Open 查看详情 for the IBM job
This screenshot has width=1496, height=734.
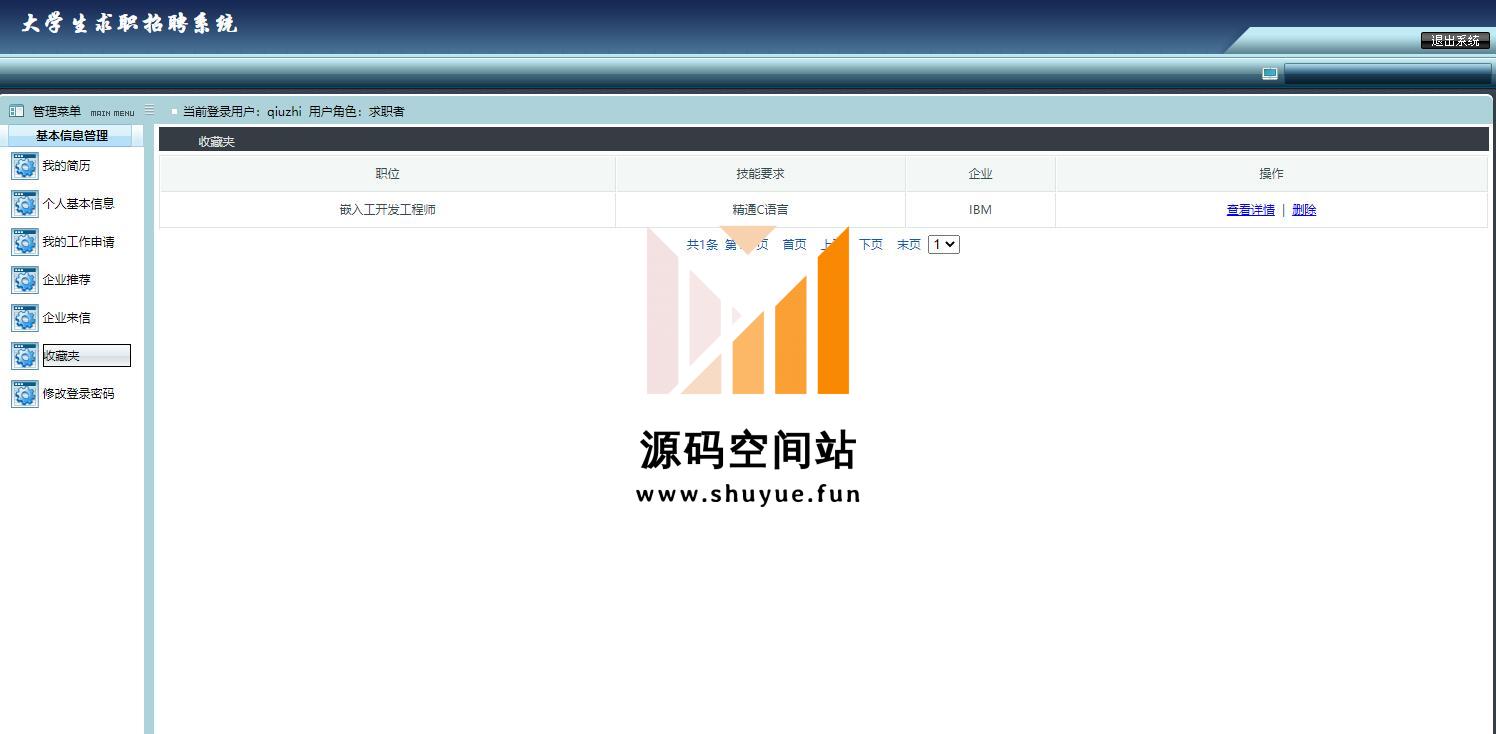pyautogui.click(x=1250, y=210)
